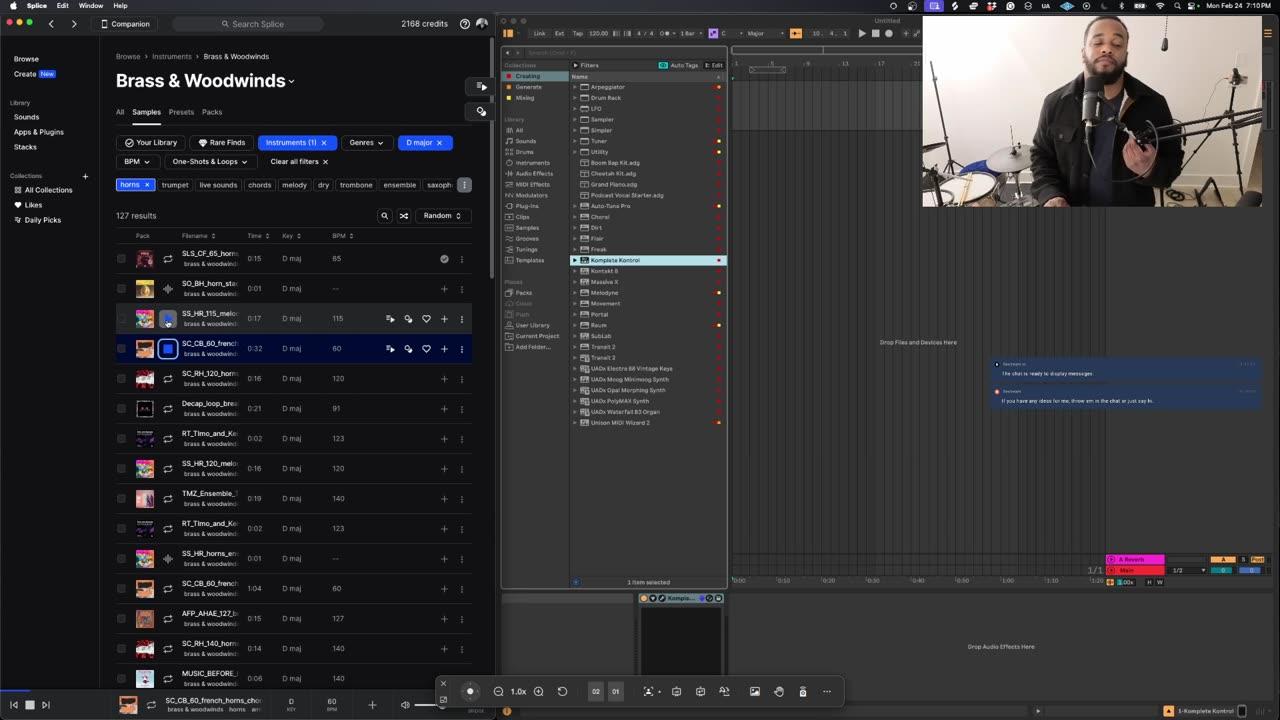1280x720 pixels.
Task: Navigate forward in Splice browser
Action: [x=74, y=24]
